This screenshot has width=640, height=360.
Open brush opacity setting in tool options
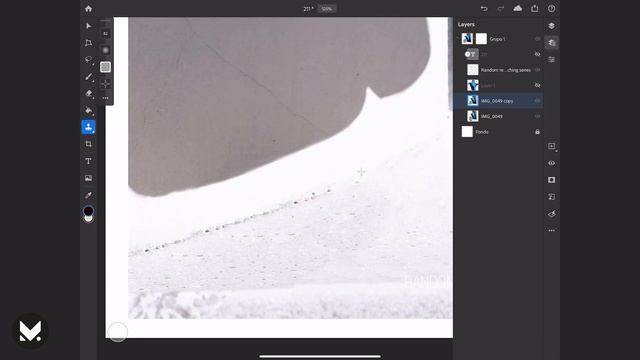click(105, 67)
